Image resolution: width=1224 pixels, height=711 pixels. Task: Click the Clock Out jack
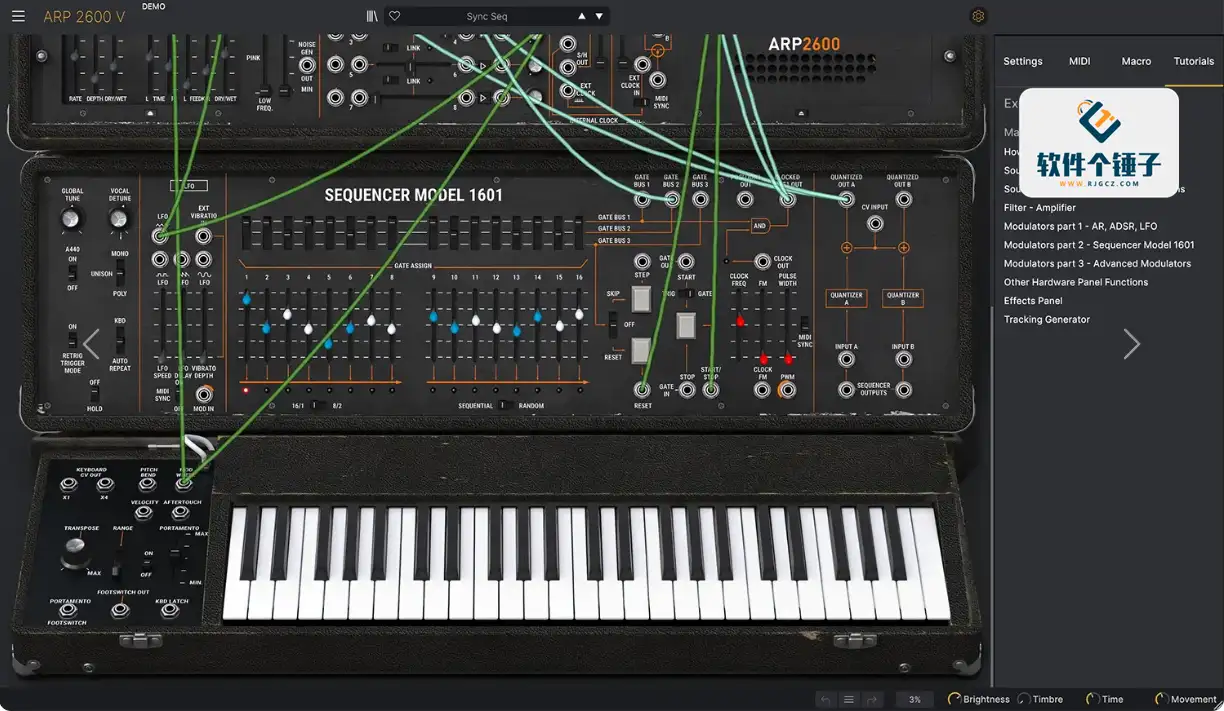(762, 262)
